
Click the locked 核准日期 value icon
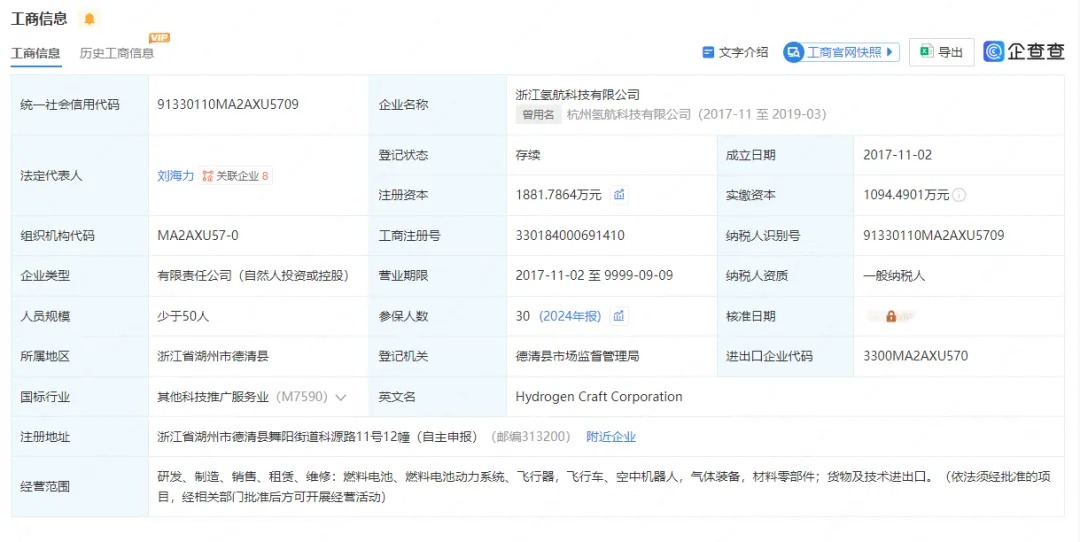coord(890,316)
